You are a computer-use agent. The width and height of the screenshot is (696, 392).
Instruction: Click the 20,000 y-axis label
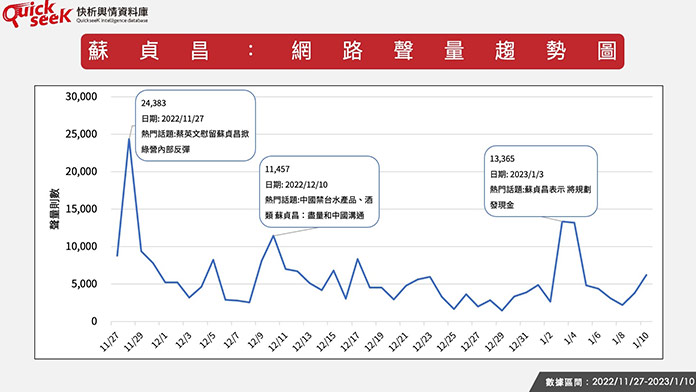(x=81, y=171)
